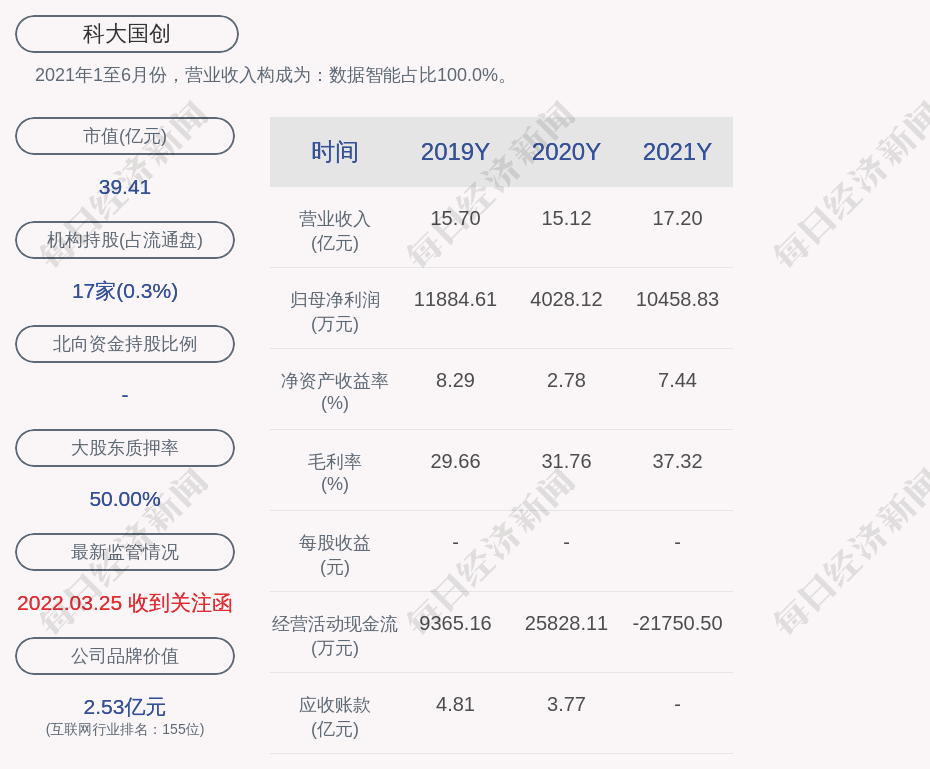
Task: Select the 17家(0.3%) holding value
Action: click(x=125, y=291)
